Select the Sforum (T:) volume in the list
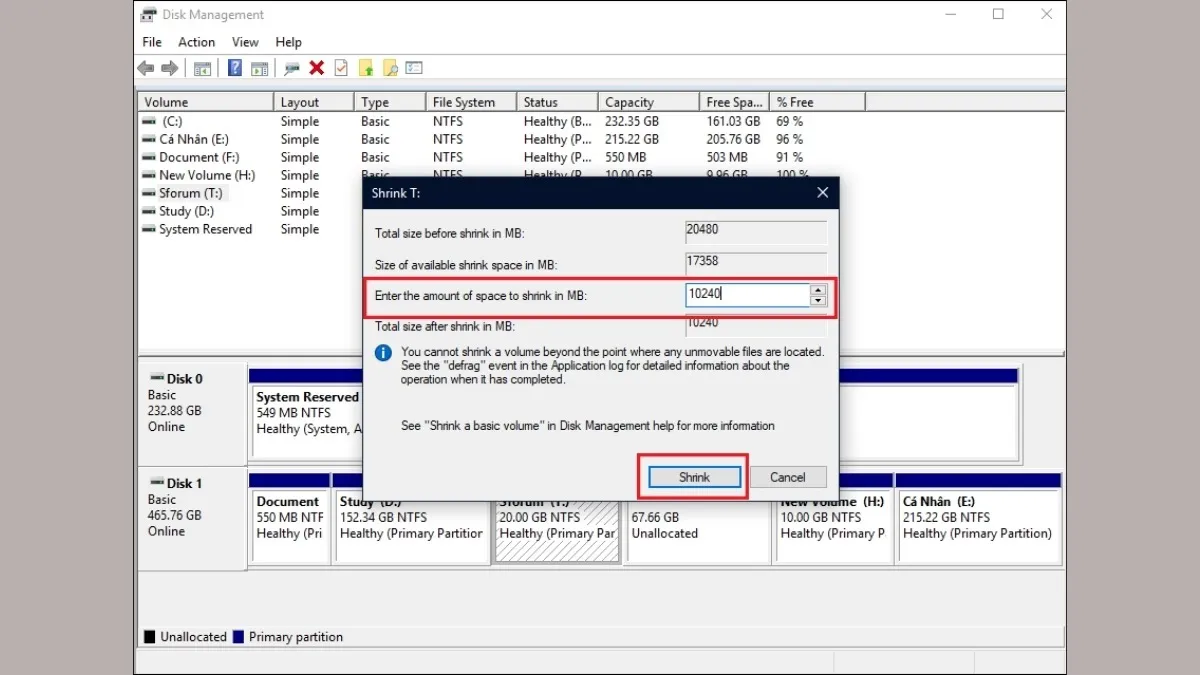Image resolution: width=1200 pixels, height=675 pixels. click(191, 193)
